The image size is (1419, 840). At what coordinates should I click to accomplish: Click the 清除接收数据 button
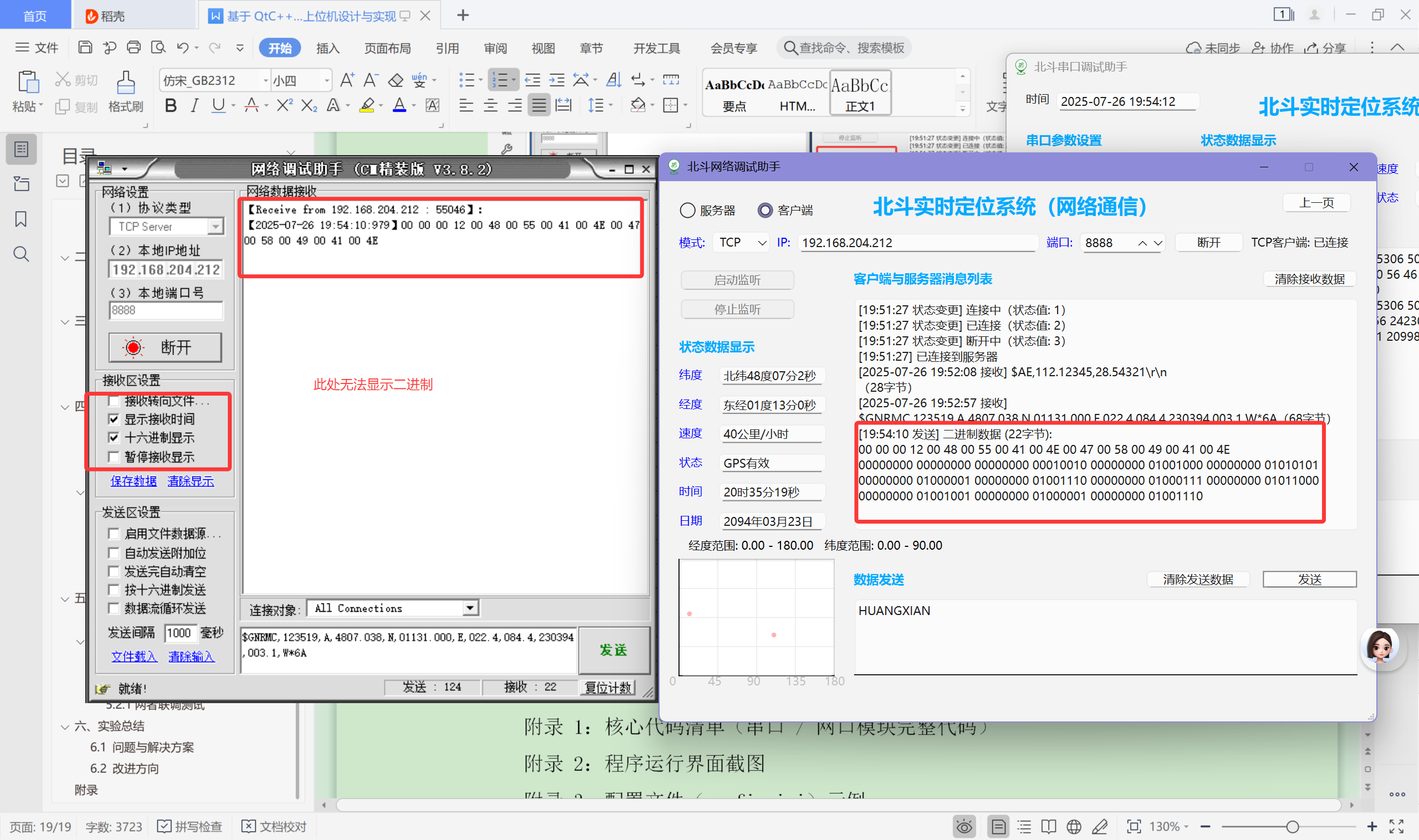(1309, 279)
